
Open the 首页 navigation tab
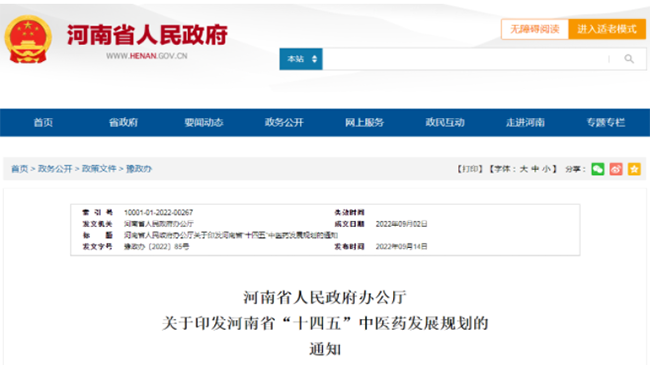43,122
